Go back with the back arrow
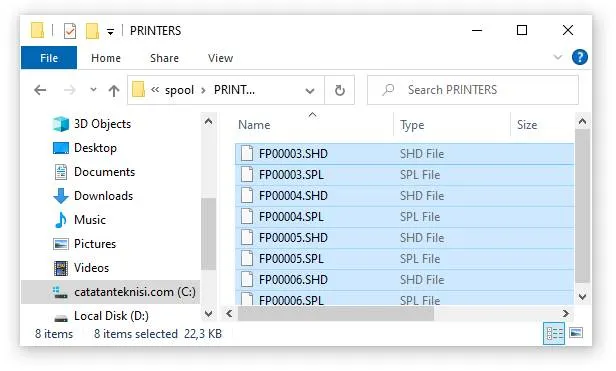Screen dimensions: 616x371 (x=40, y=90)
